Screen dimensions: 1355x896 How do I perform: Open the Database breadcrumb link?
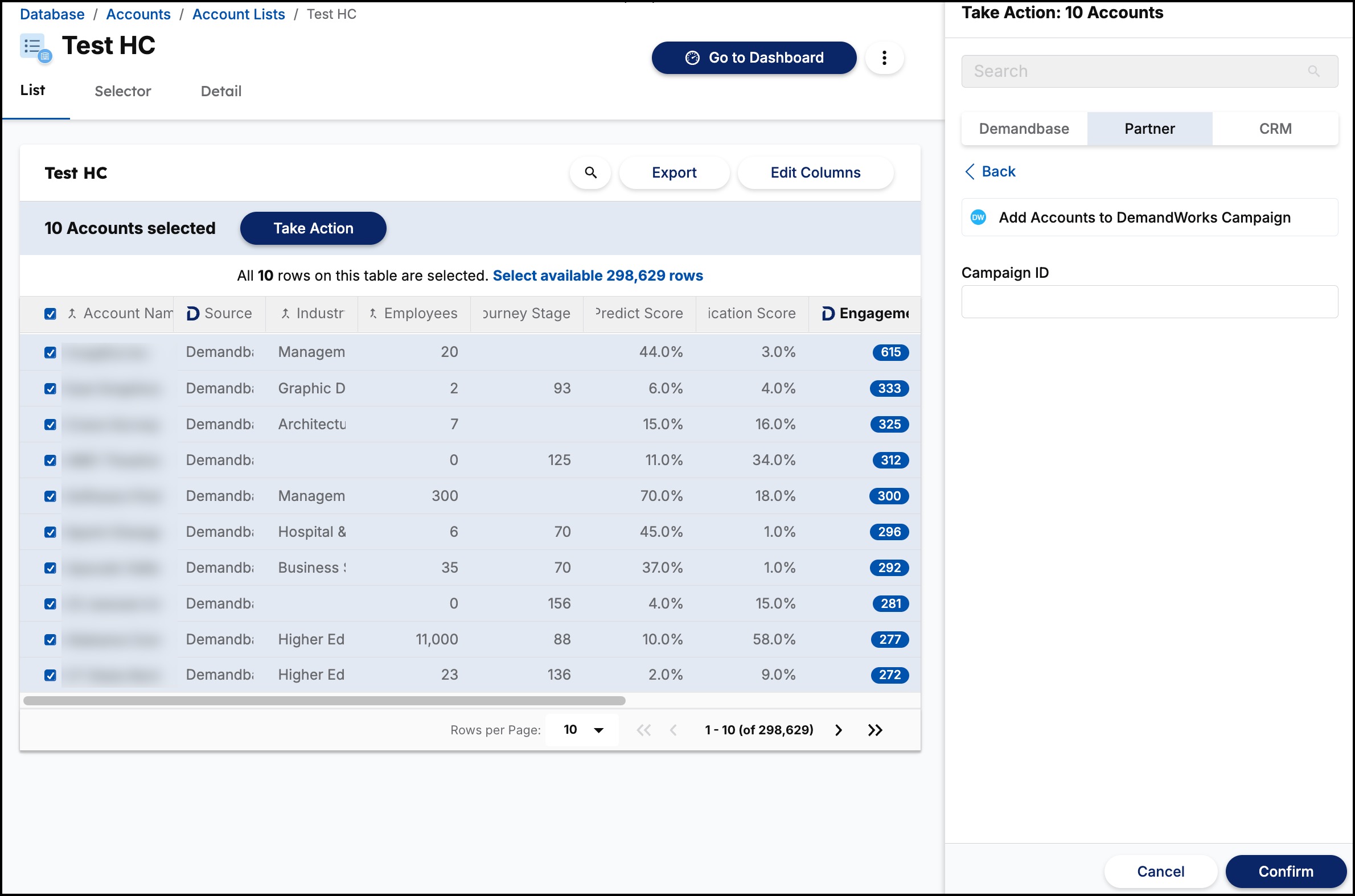[x=52, y=14]
